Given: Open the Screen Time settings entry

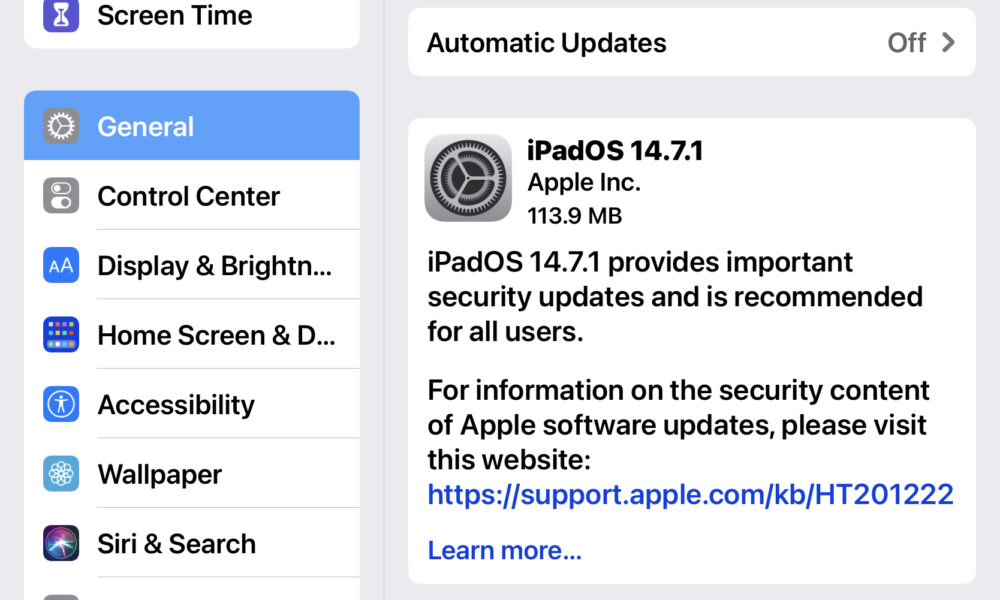Looking at the screenshot, I should coord(192,19).
